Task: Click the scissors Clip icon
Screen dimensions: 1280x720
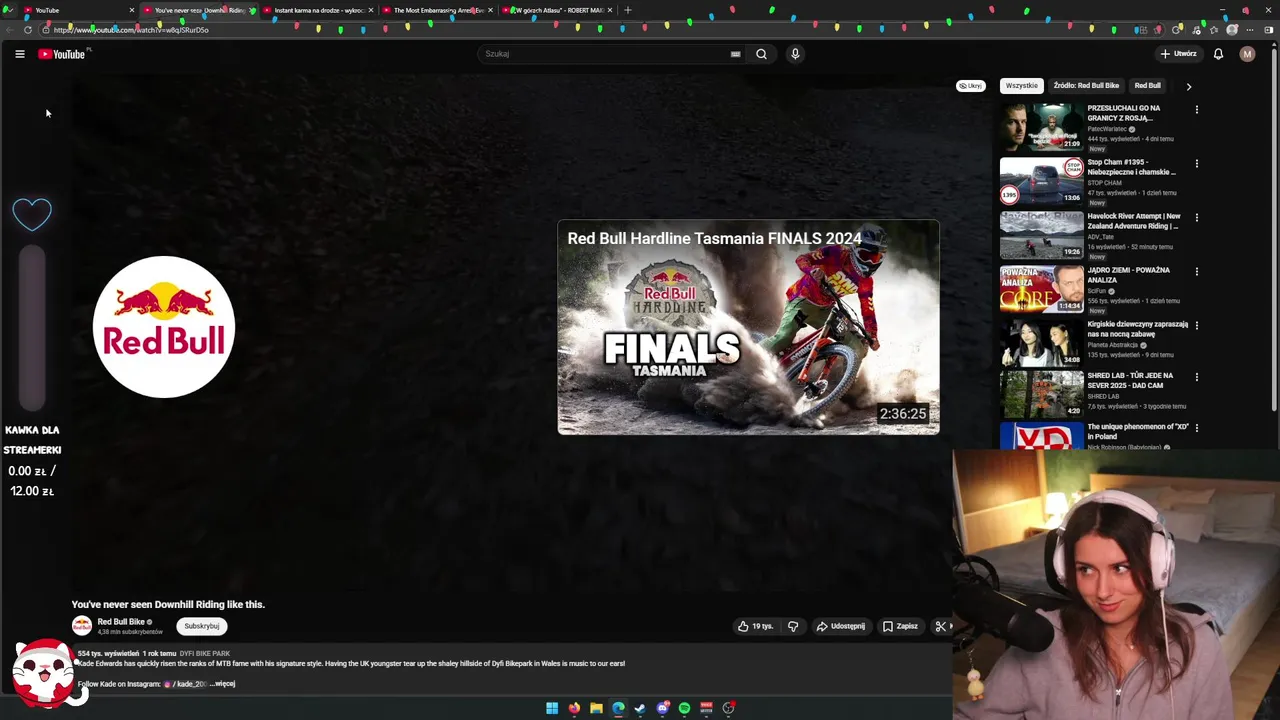Action: pyautogui.click(x=941, y=626)
